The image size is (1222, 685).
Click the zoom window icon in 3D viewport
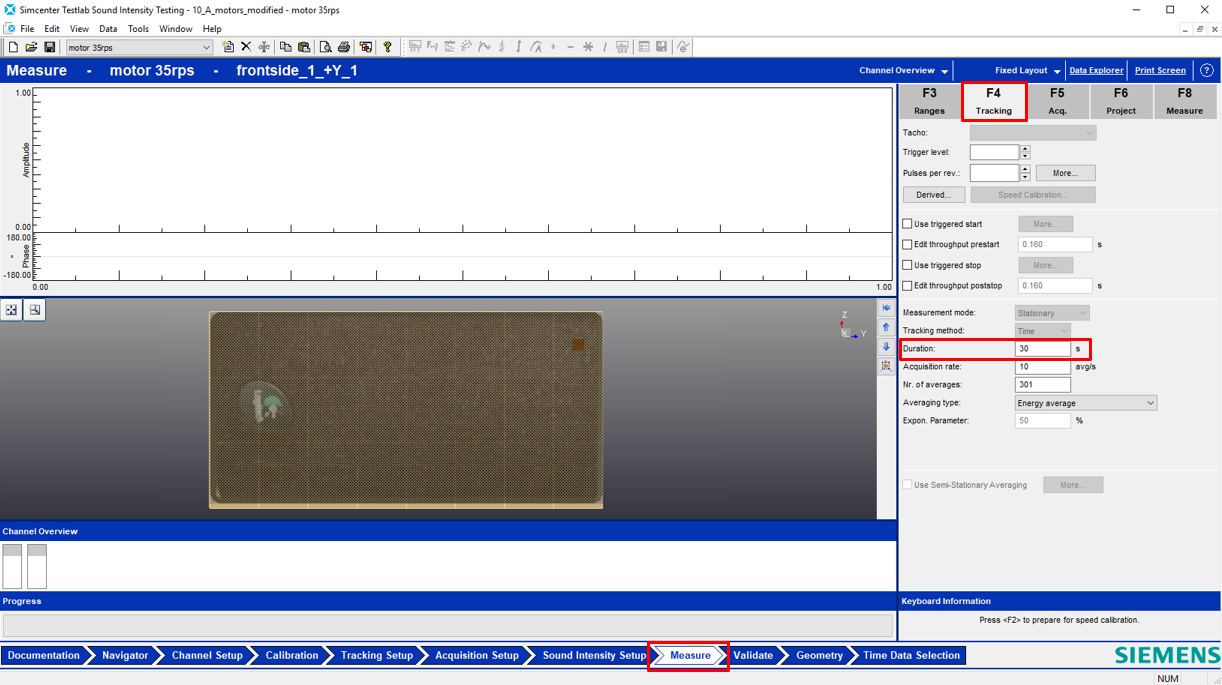tap(35, 310)
